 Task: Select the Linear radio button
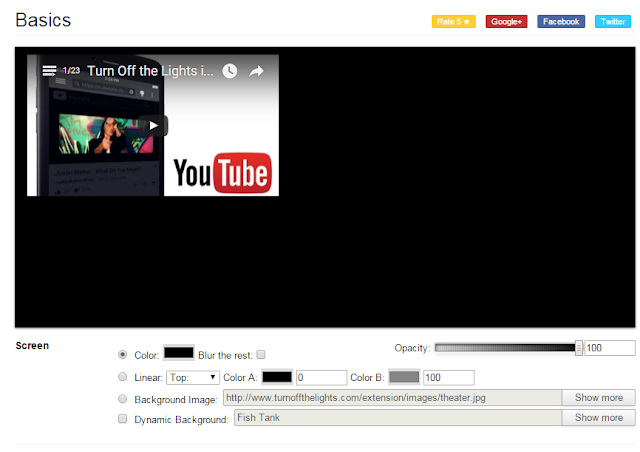(122, 376)
